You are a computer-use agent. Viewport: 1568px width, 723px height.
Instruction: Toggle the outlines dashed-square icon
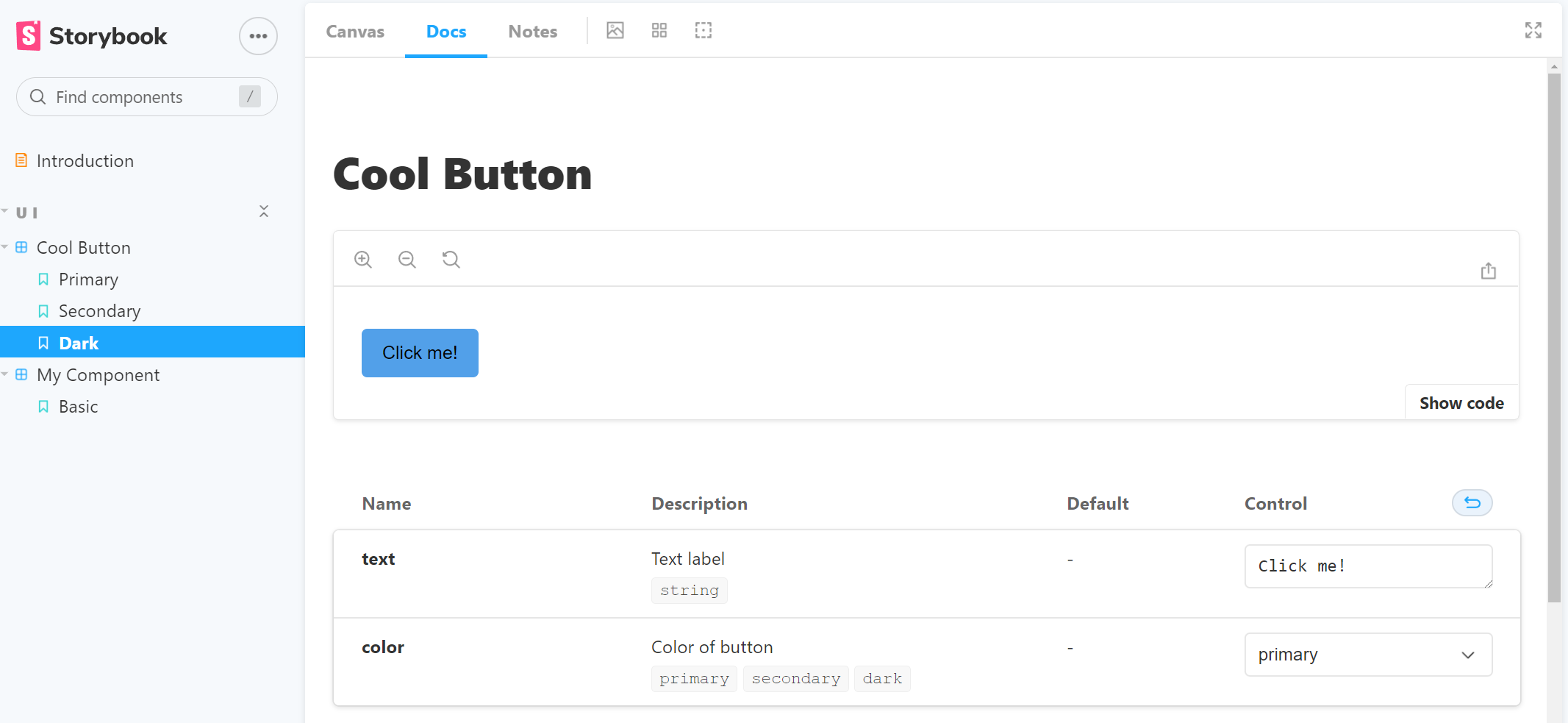704,30
